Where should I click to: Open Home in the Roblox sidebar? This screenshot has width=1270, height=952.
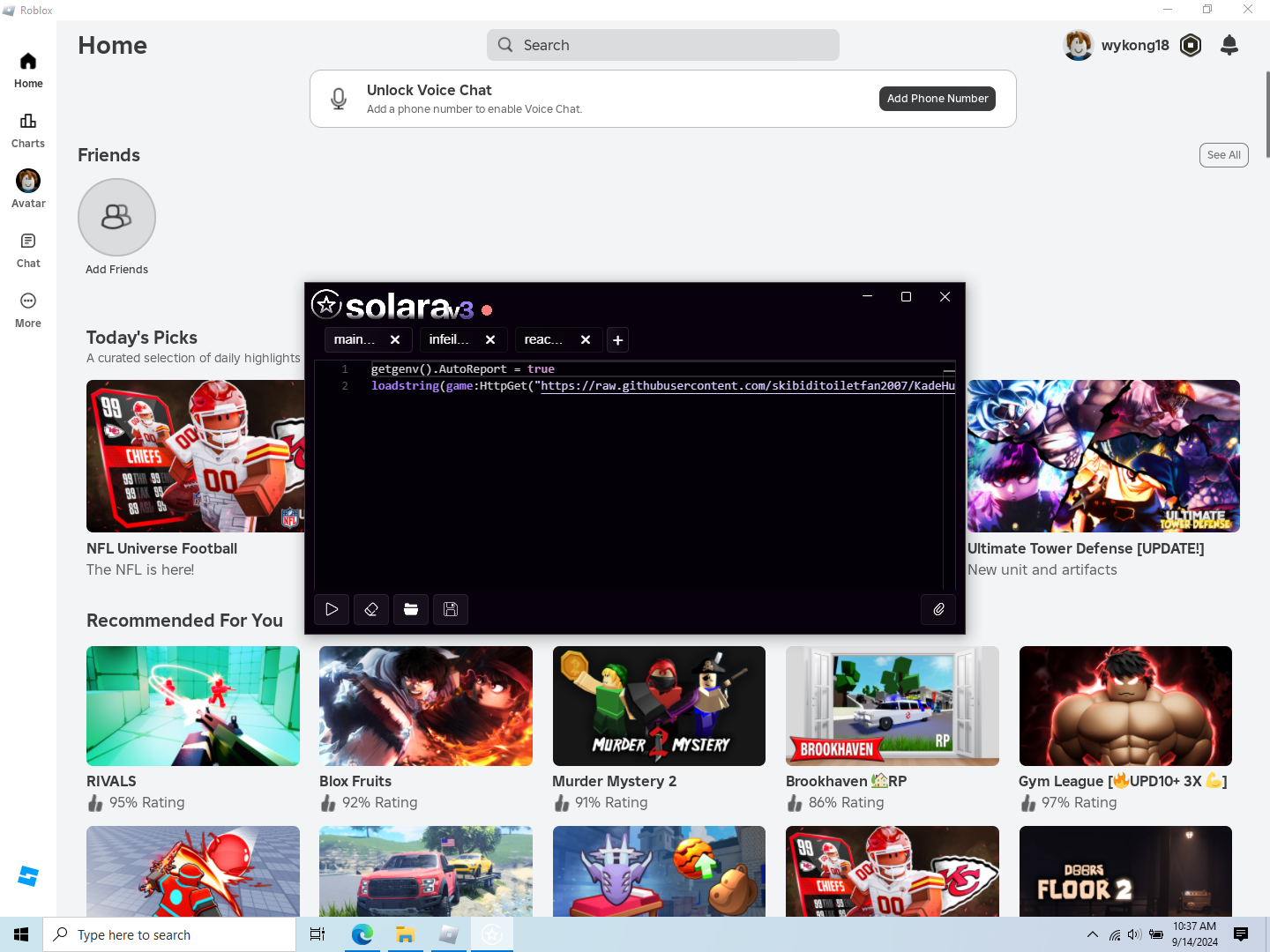(x=28, y=71)
